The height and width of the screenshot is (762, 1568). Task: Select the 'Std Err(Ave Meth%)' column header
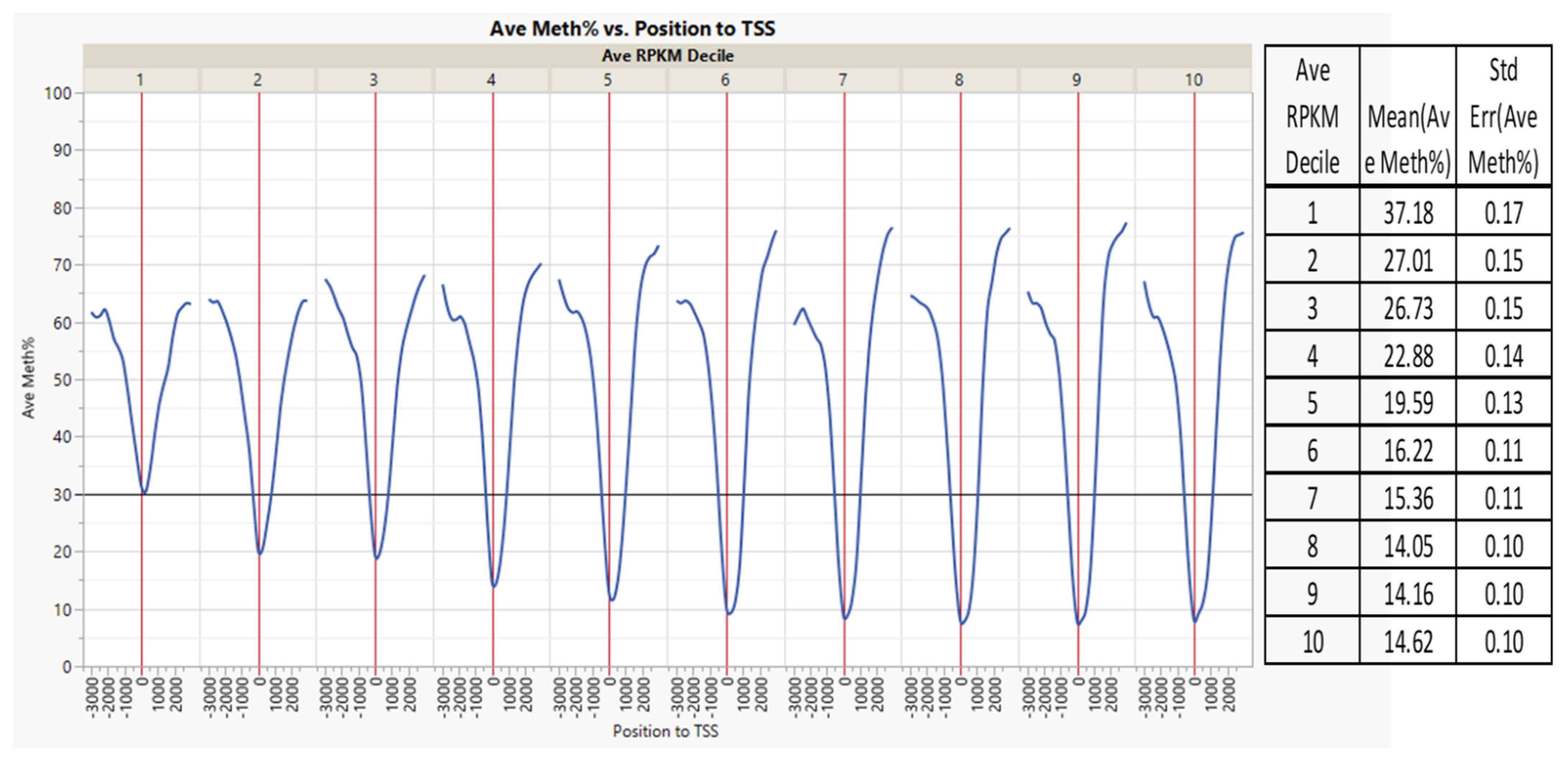[x=1503, y=116]
